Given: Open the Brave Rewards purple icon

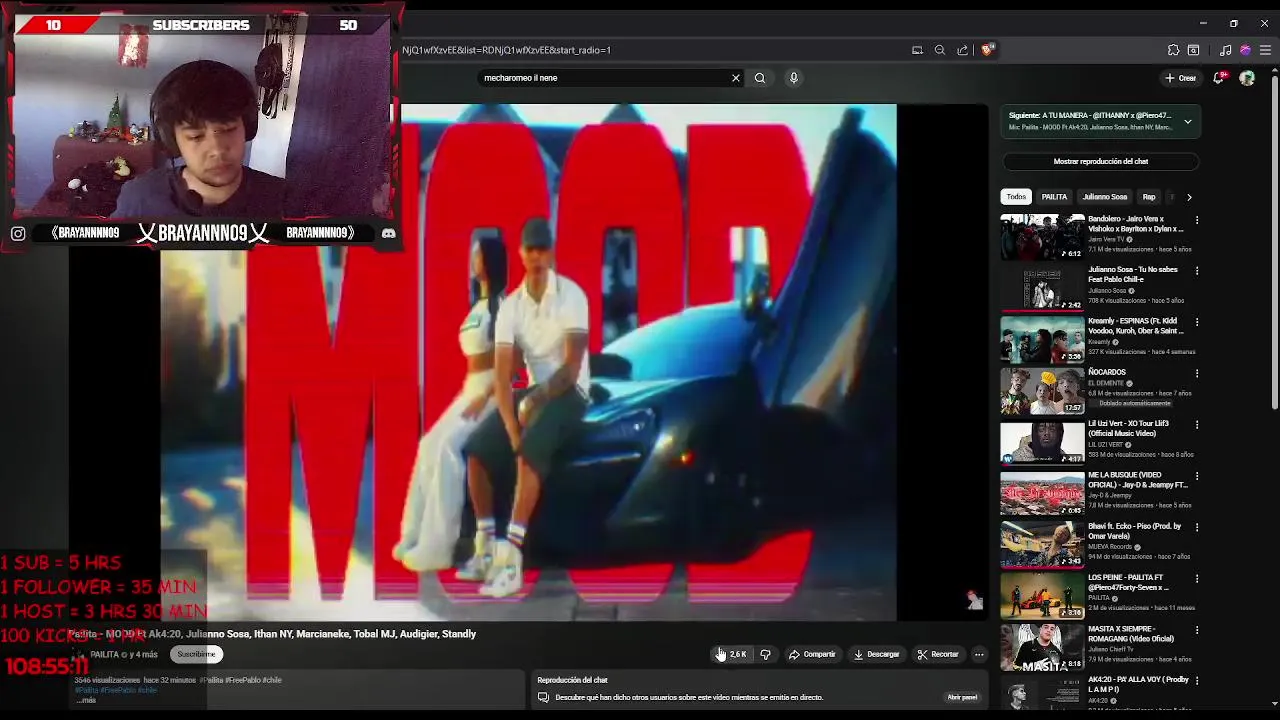Looking at the screenshot, I should tap(1245, 50).
